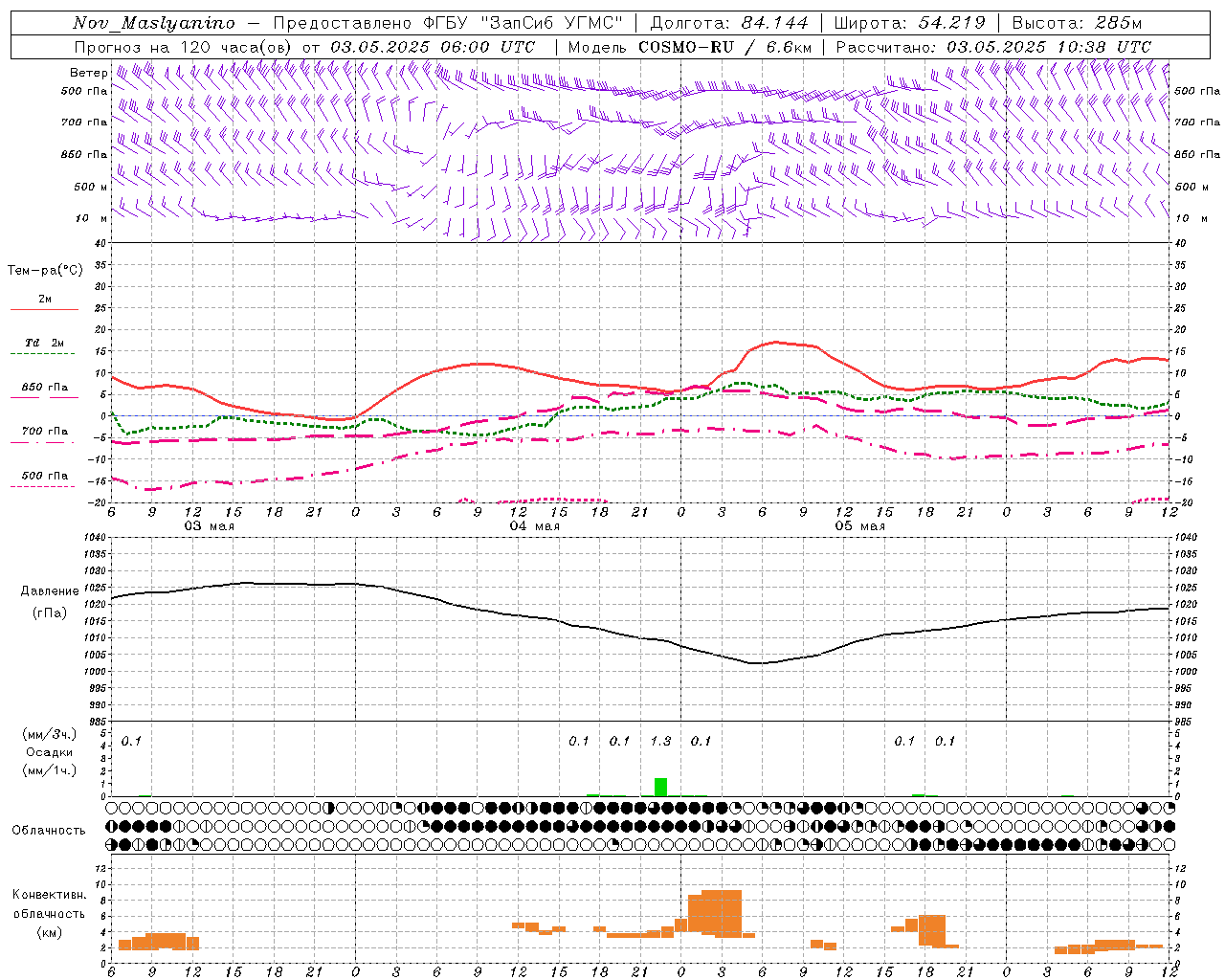Click the tallest orange convective cloud bar
The height and width of the screenshot is (980, 1225).
coord(722,913)
